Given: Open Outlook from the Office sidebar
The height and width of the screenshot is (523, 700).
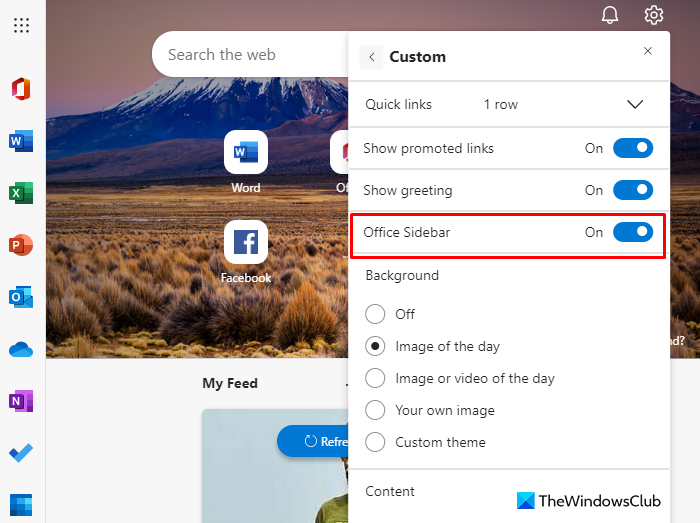Looking at the screenshot, I should pyautogui.click(x=21, y=297).
